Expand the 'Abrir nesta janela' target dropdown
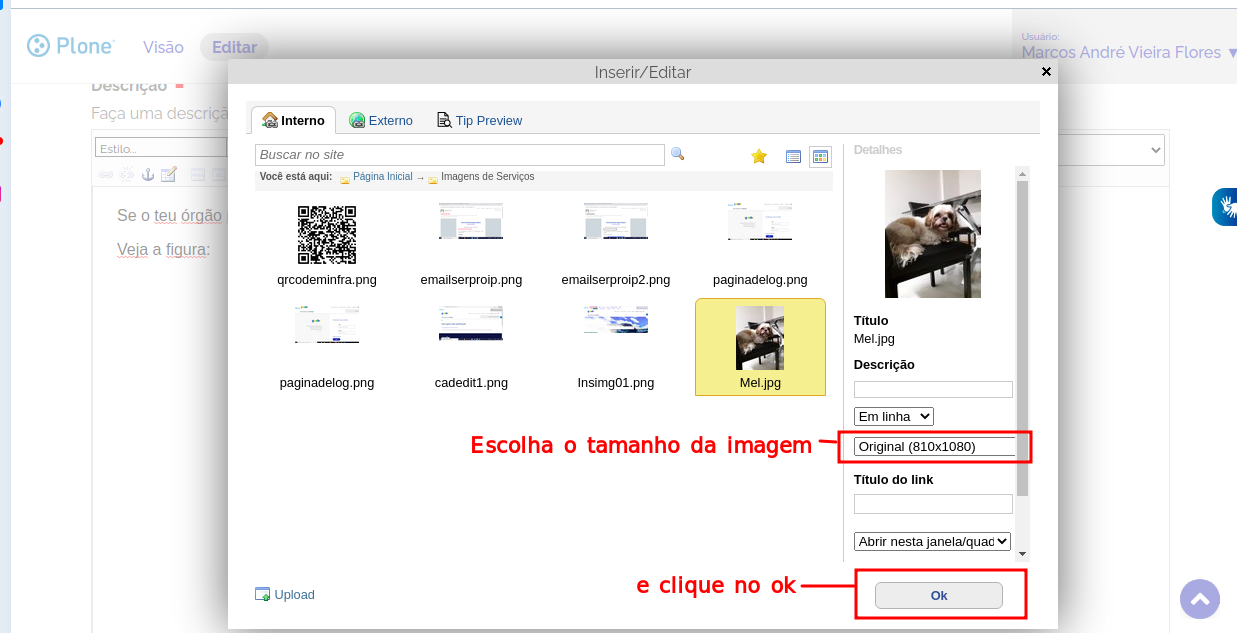This screenshot has width=1237, height=633. pos(932,541)
